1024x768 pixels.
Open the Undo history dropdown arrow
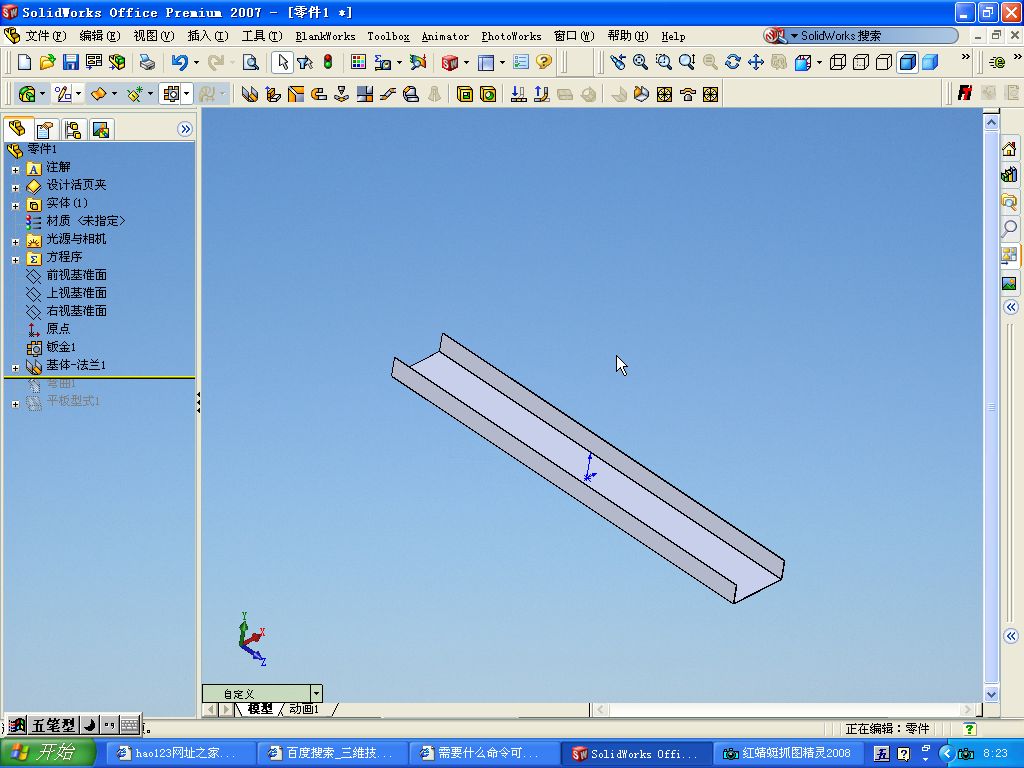196,63
